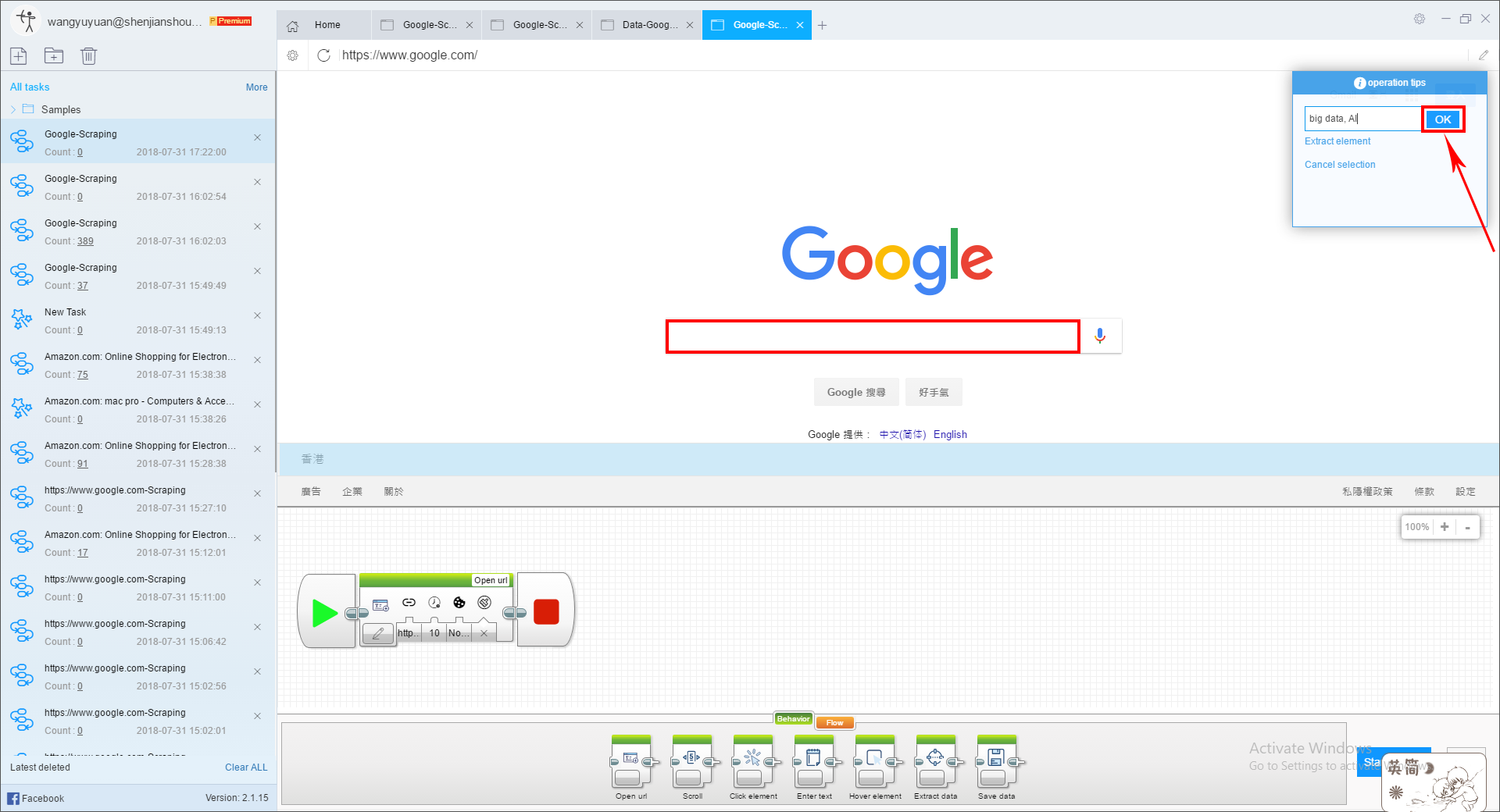Click the account name wangyuyuan@shenjianshou
The image size is (1500, 812).
tap(124, 22)
